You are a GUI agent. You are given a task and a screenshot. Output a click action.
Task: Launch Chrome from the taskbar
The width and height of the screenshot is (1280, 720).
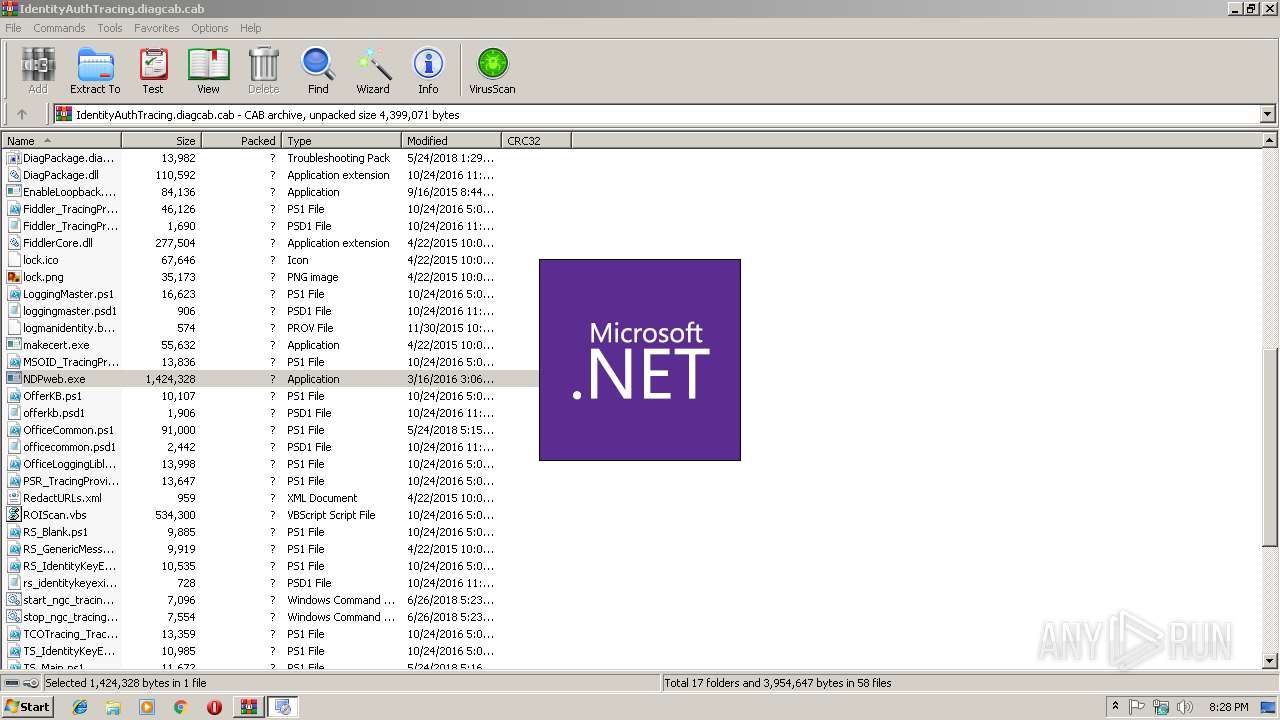pyautogui.click(x=180, y=707)
